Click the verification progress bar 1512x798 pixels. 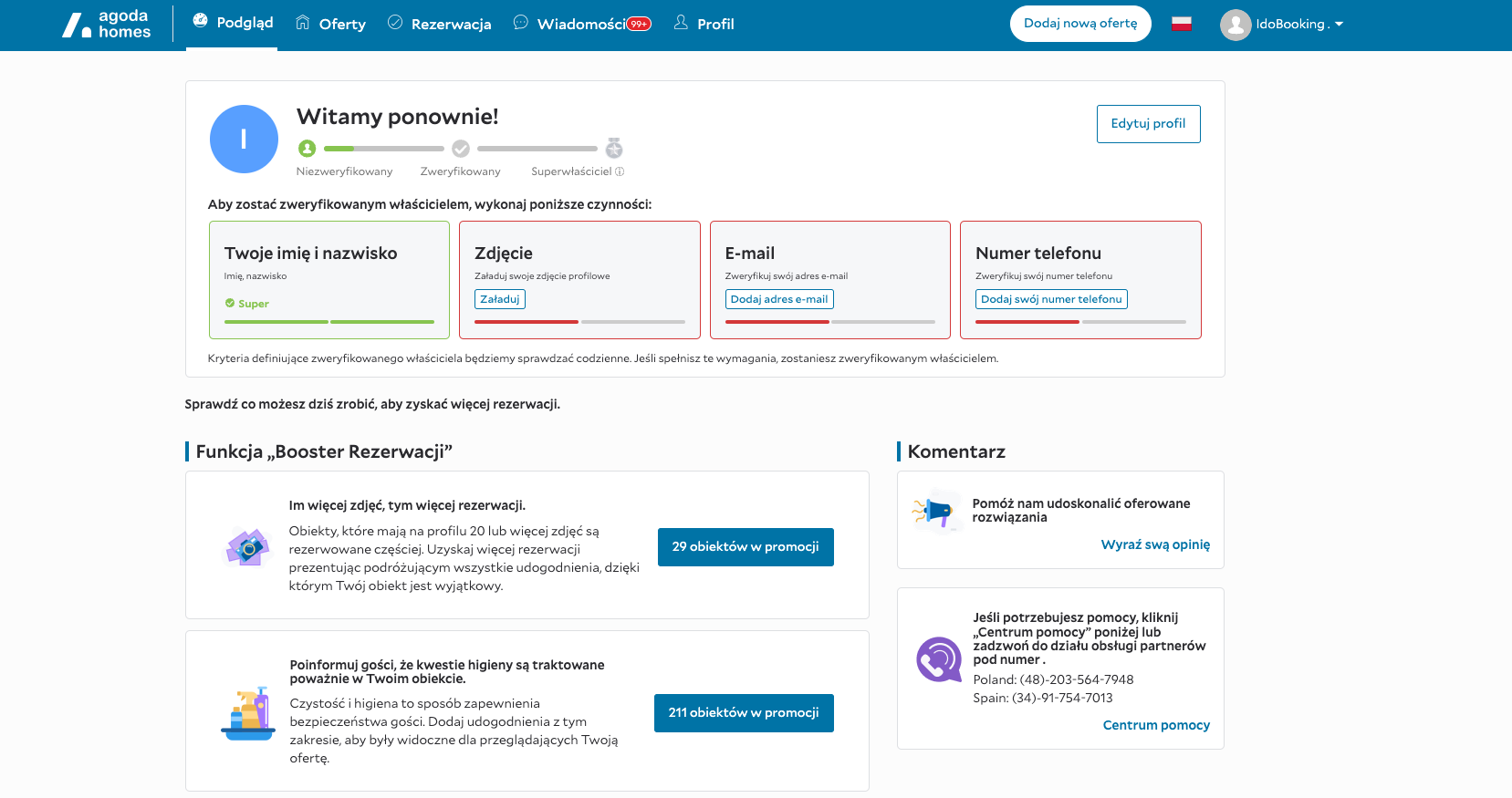tap(461, 149)
